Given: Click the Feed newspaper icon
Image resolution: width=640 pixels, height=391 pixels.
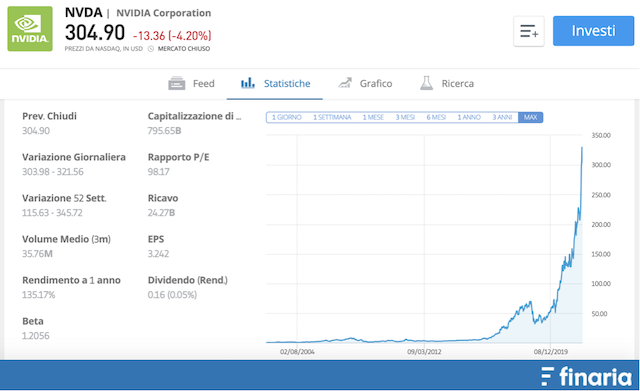Looking at the screenshot, I should pyautogui.click(x=176, y=83).
